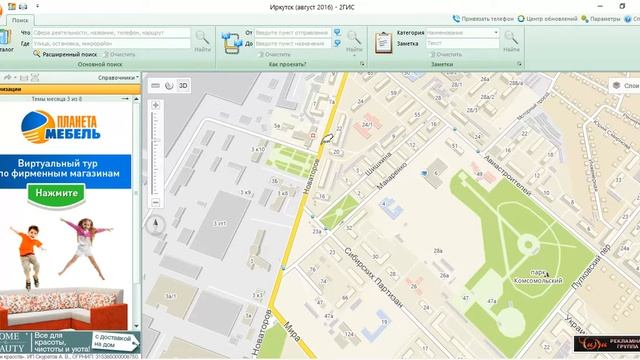The height and width of the screenshot is (360, 640).
Task: Open Параметры settings
Action: coord(601,19)
